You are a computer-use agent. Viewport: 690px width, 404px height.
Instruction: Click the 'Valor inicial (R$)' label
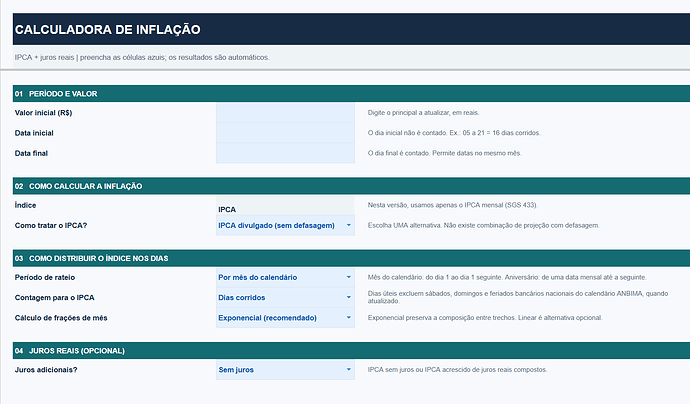pos(43,113)
